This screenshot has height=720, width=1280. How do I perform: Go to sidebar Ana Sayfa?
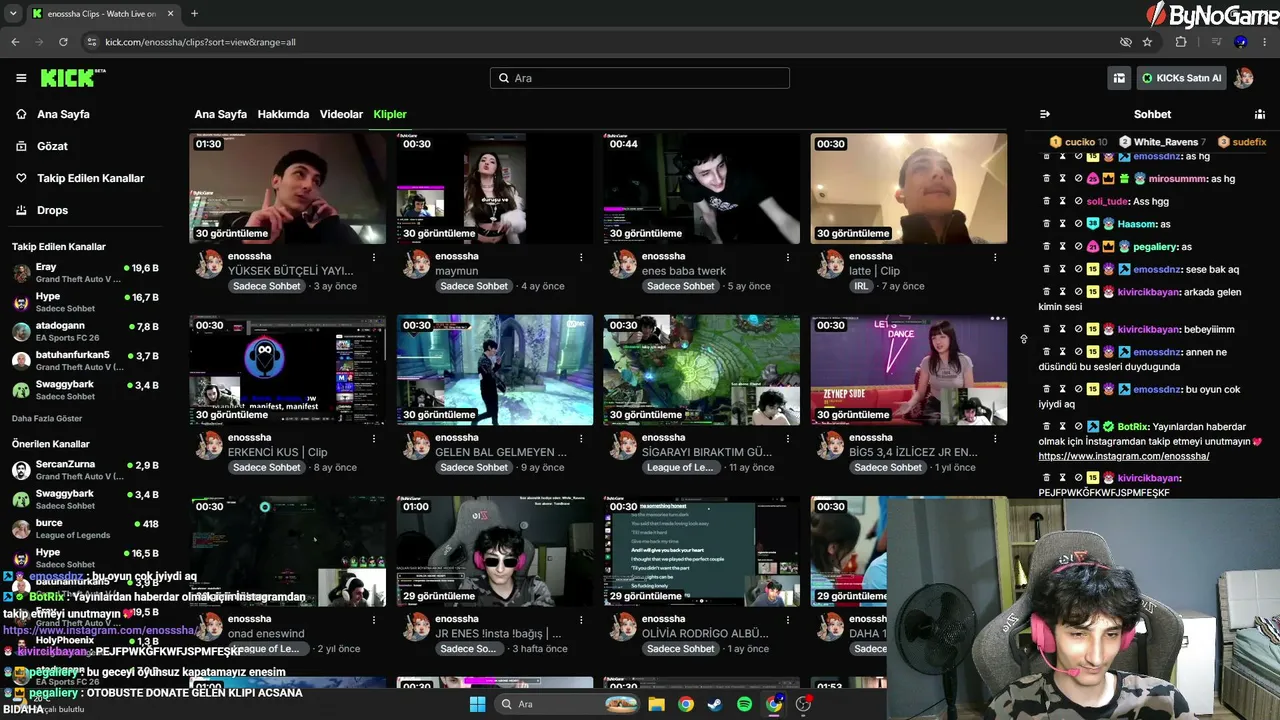point(63,114)
